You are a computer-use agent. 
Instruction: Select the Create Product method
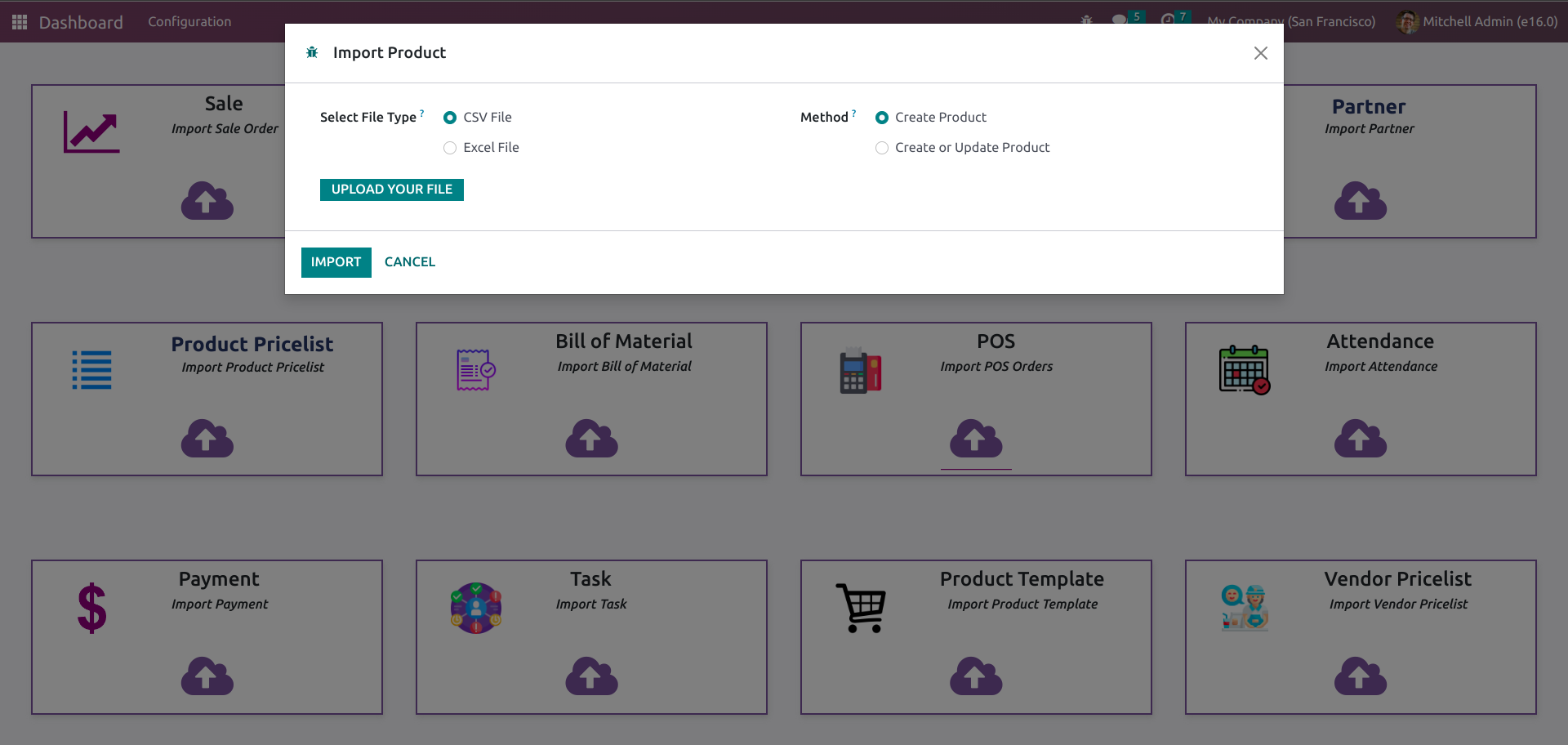pyautogui.click(x=882, y=118)
